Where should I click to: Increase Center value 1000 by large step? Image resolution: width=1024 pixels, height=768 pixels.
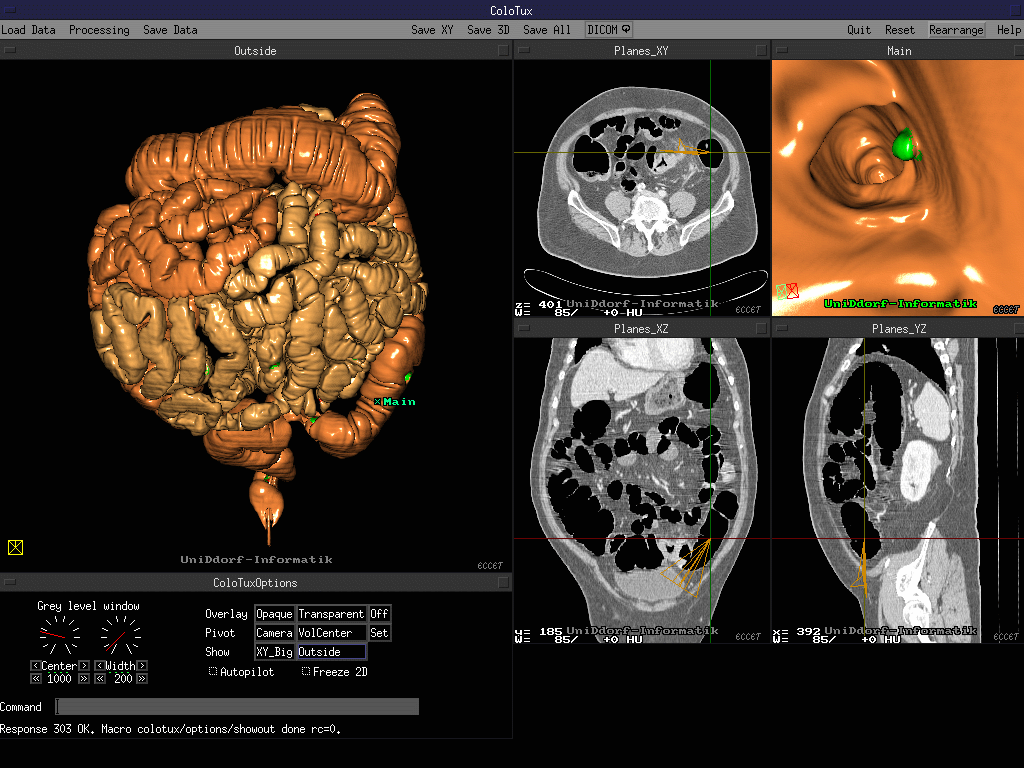[x=84, y=679]
